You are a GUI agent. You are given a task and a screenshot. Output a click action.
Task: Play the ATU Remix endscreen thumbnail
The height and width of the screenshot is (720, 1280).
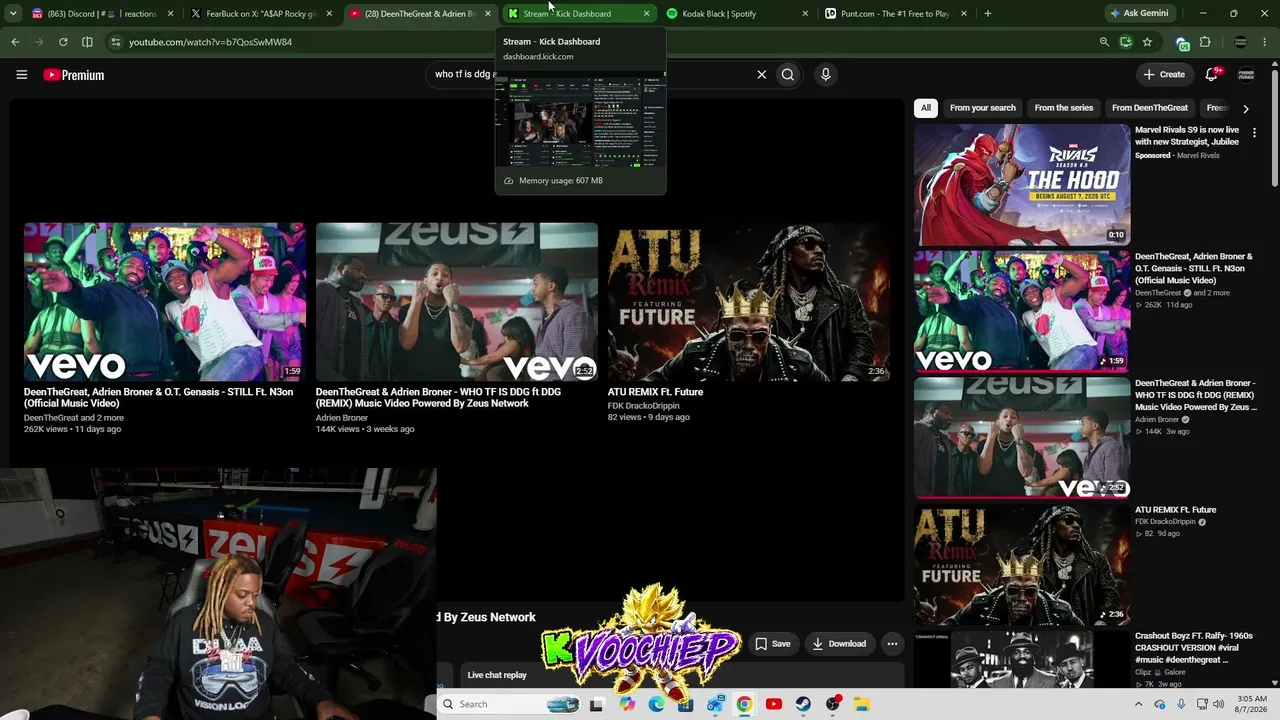tap(749, 302)
